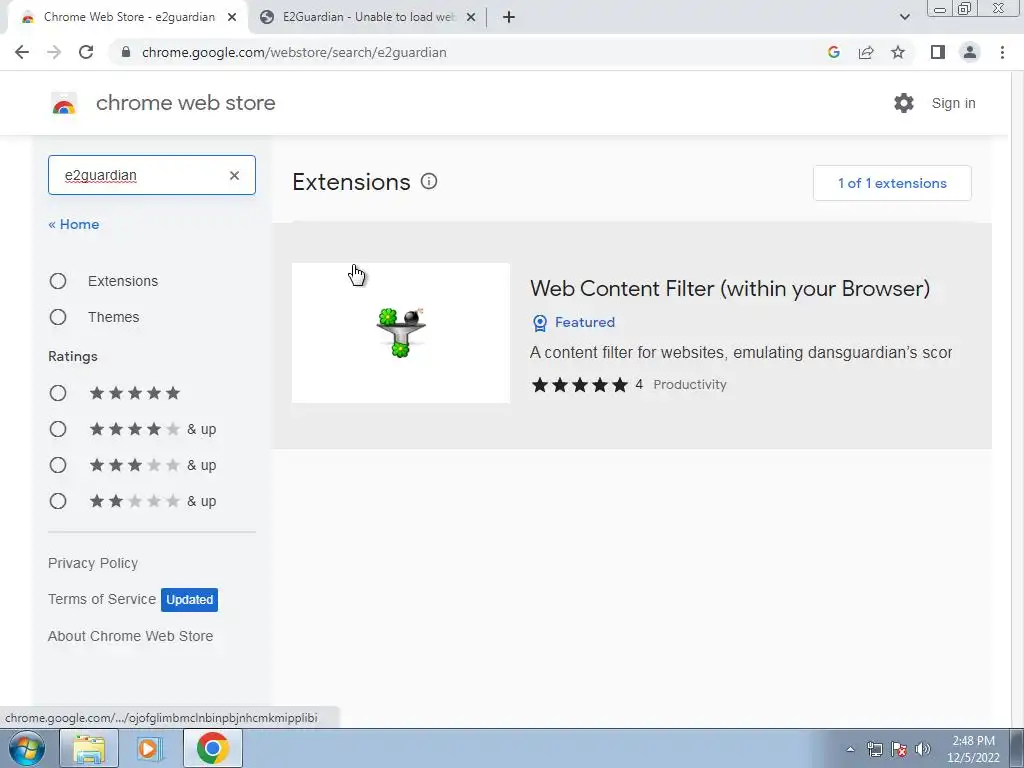Screen dimensions: 1024x768
Task: Click the Featured badge icon
Action: pos(540,323)
